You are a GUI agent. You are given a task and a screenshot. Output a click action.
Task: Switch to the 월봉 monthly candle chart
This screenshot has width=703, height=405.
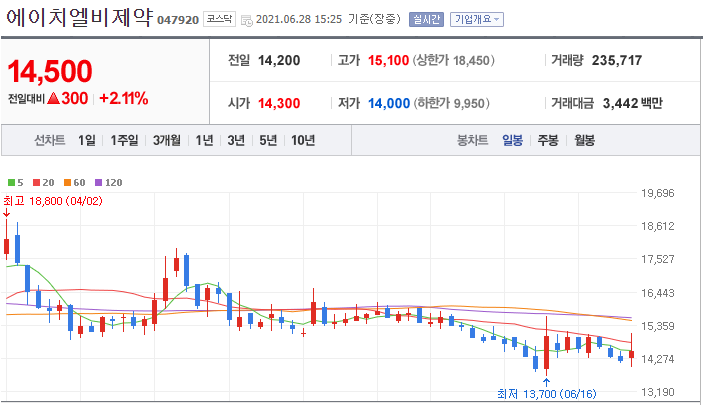coord(584,140)
